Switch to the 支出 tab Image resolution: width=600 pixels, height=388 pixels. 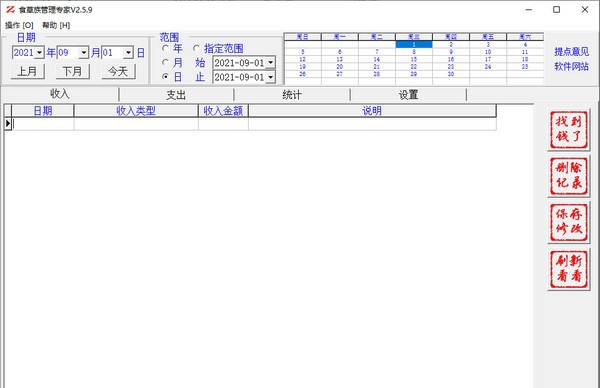(176, 95)
